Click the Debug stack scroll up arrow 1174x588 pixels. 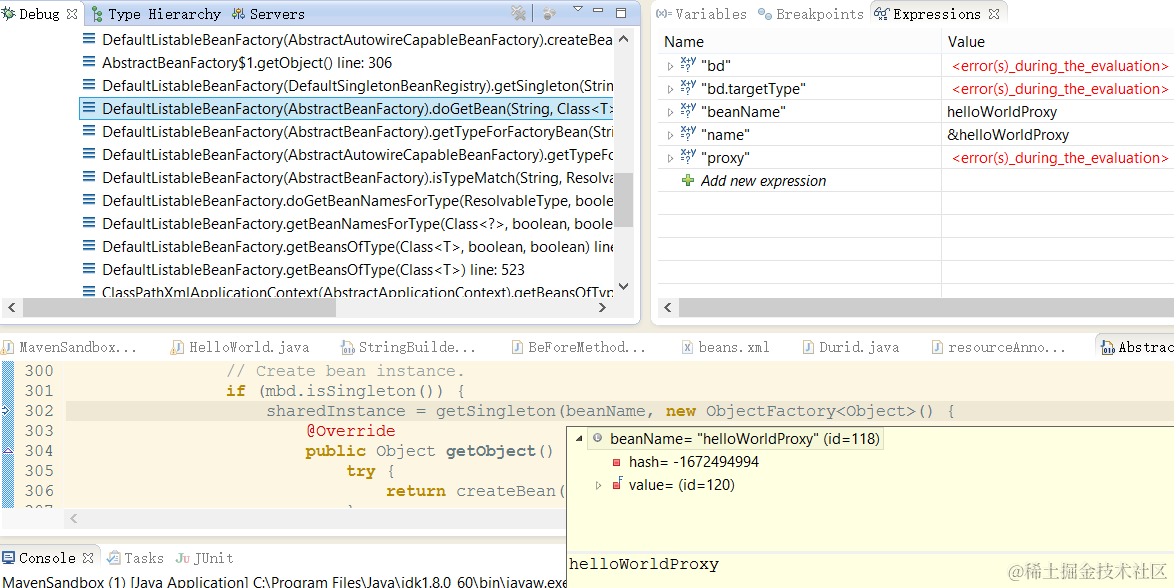(x=625, y=38)
